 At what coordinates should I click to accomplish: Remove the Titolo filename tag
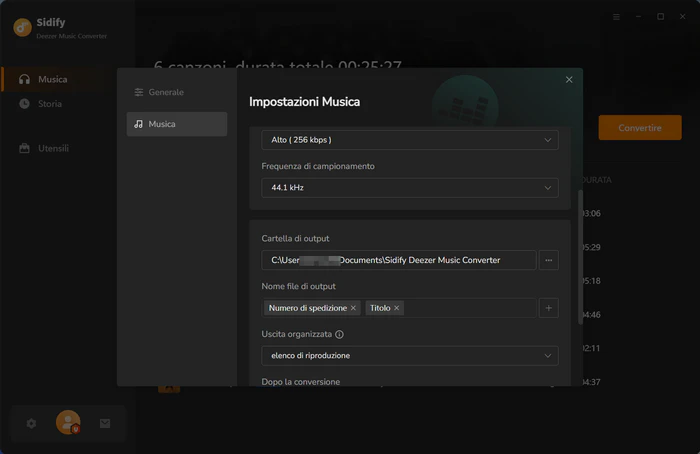[396, 308]
